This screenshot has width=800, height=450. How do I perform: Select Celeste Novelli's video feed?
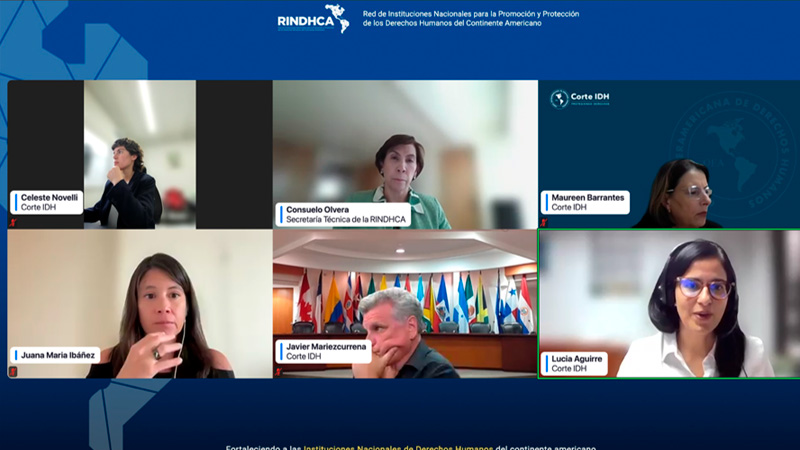[139, 150]
